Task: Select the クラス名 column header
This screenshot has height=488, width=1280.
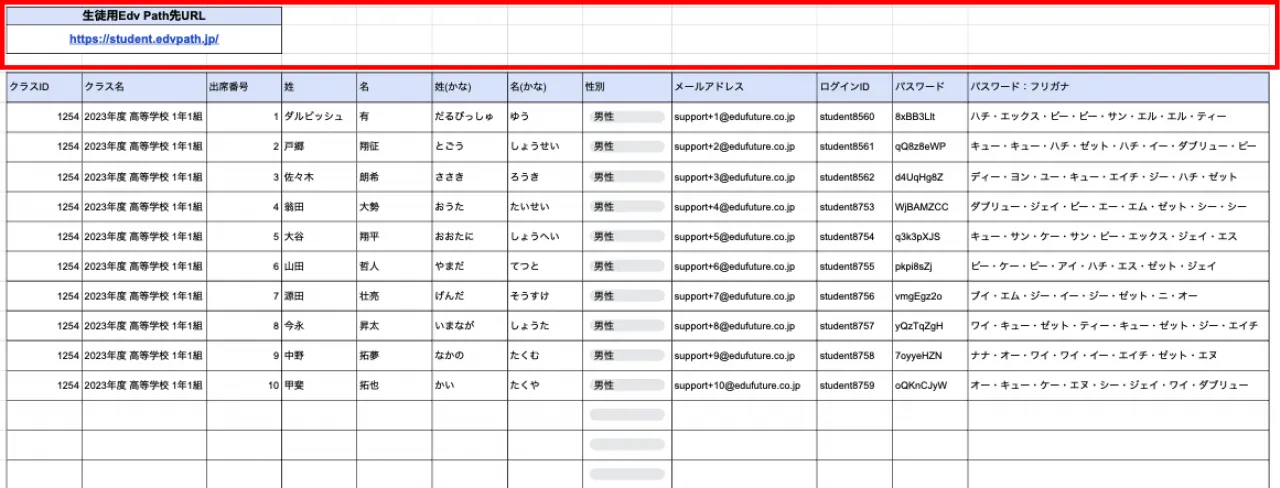Action: pyautogui.click(x=144, y=87)
